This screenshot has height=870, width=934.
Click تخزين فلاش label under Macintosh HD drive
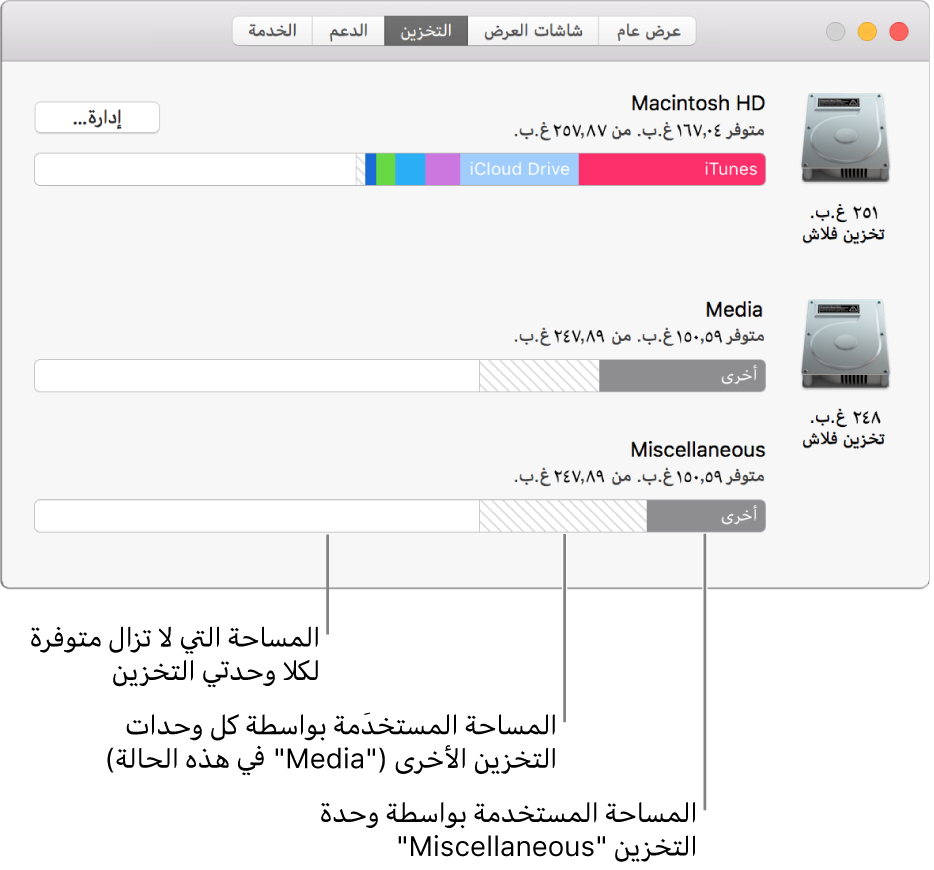click(843, 235)
